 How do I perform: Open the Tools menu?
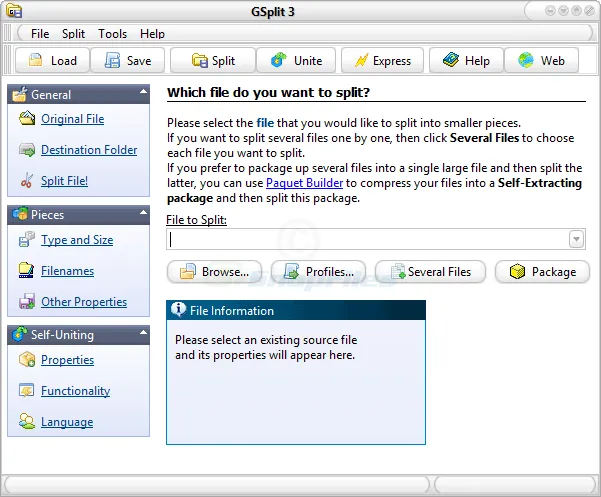(112, 34)
